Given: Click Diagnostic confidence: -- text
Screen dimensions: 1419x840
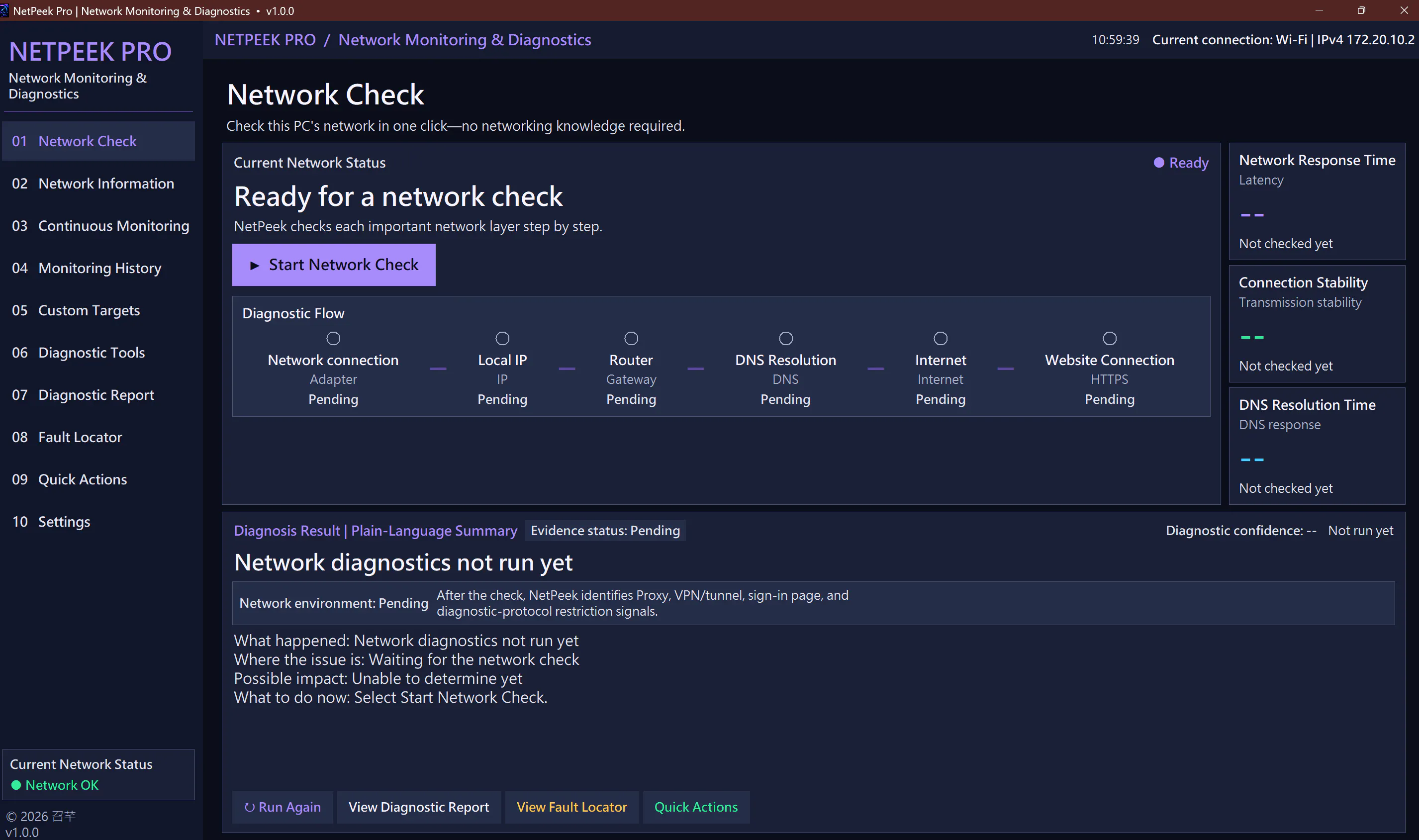Looking at the screenshot, I should tap(1241, 530).
